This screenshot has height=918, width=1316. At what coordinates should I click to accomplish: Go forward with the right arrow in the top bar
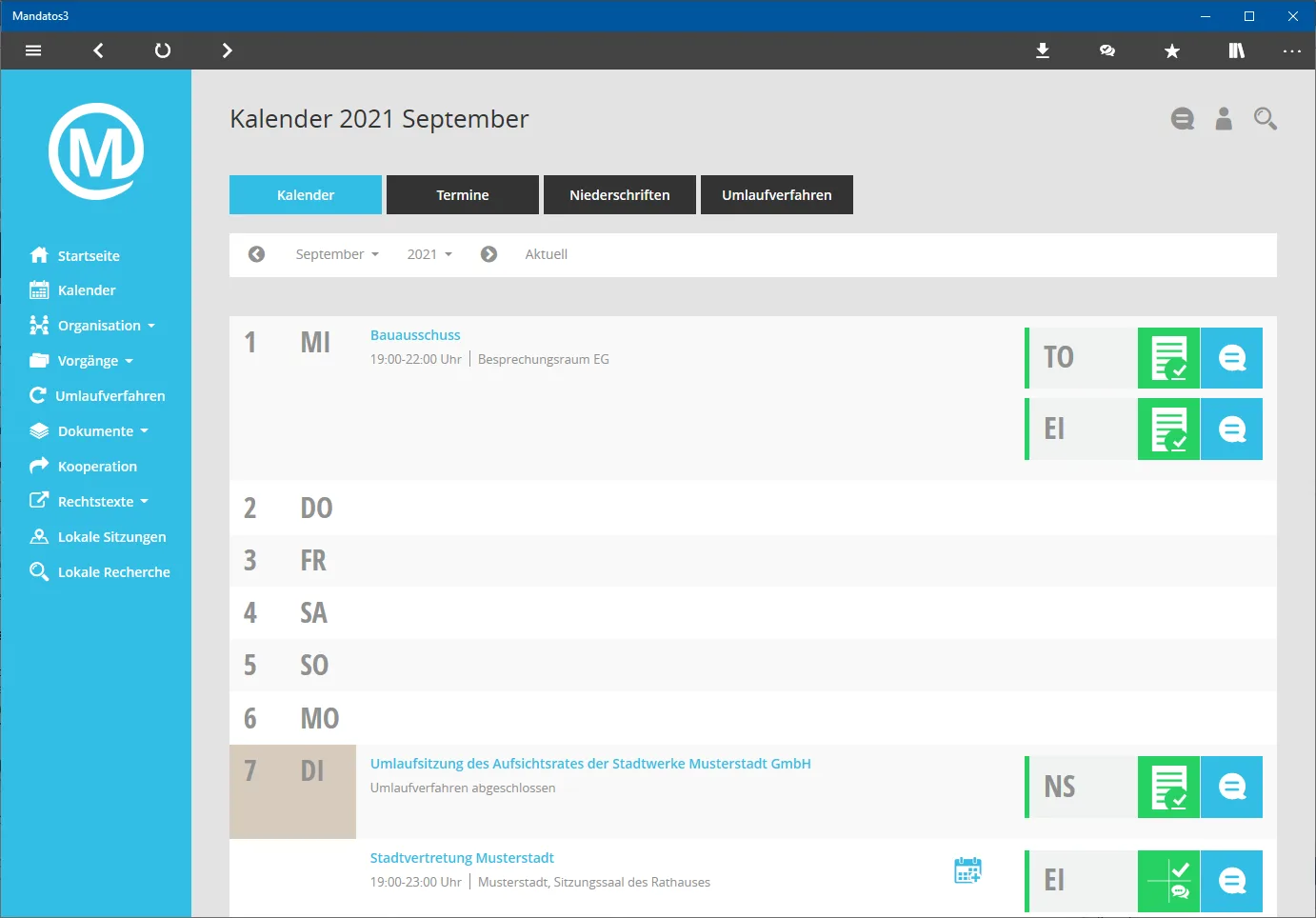227,50
